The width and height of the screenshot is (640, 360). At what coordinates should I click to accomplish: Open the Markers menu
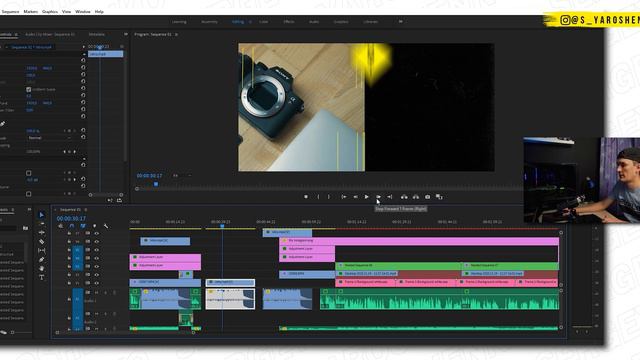pyautogui.click(x=31, y=11)
